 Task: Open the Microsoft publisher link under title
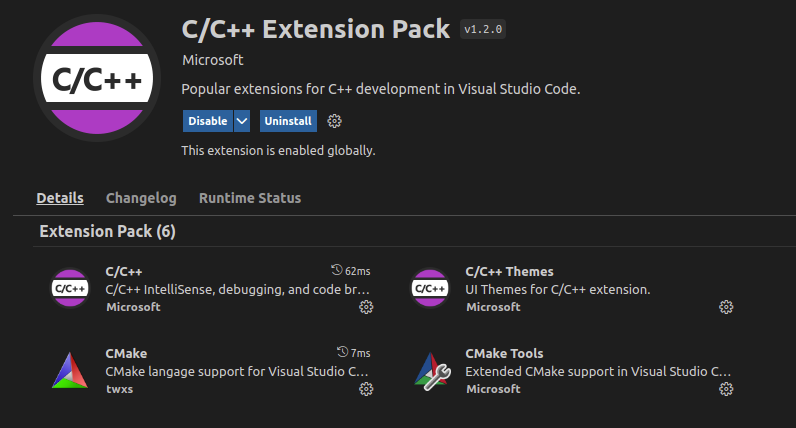213,60
